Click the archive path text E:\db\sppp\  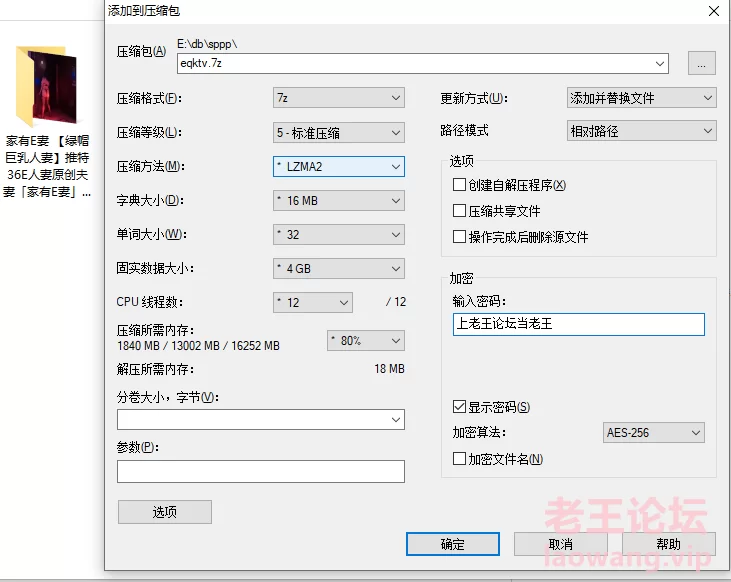coord(207,44)
